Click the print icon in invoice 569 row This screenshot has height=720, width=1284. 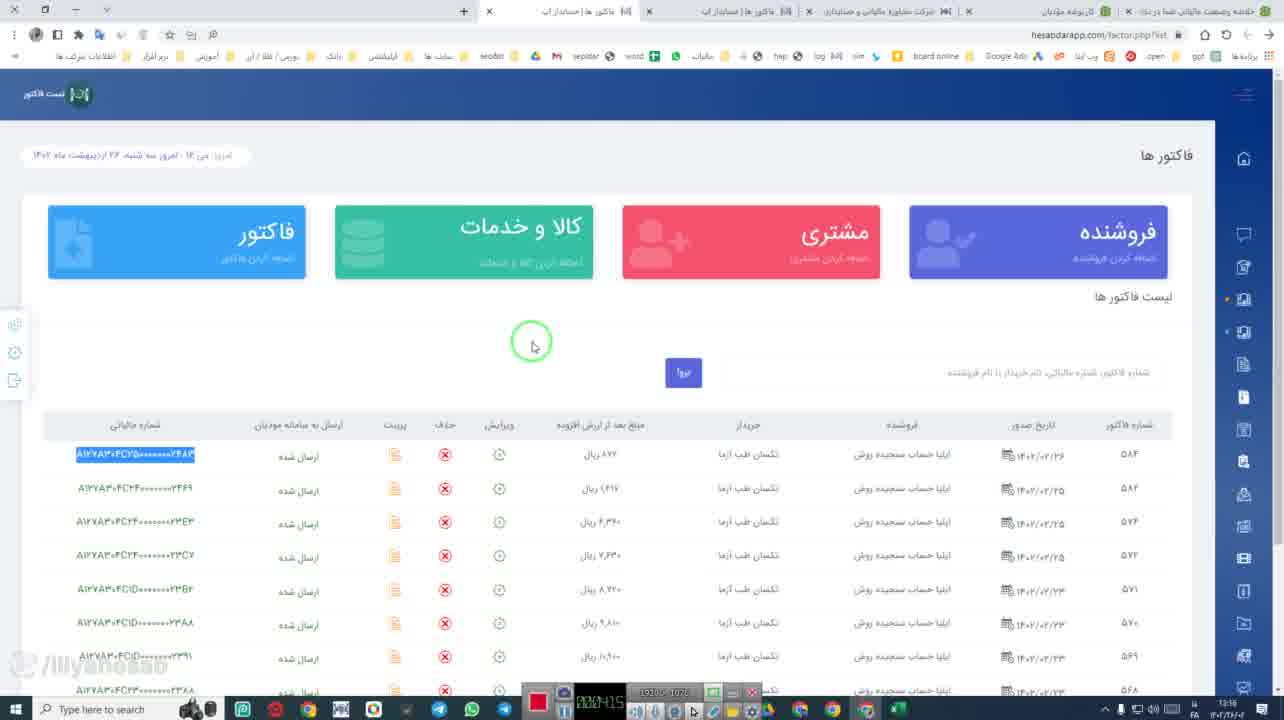395,658
